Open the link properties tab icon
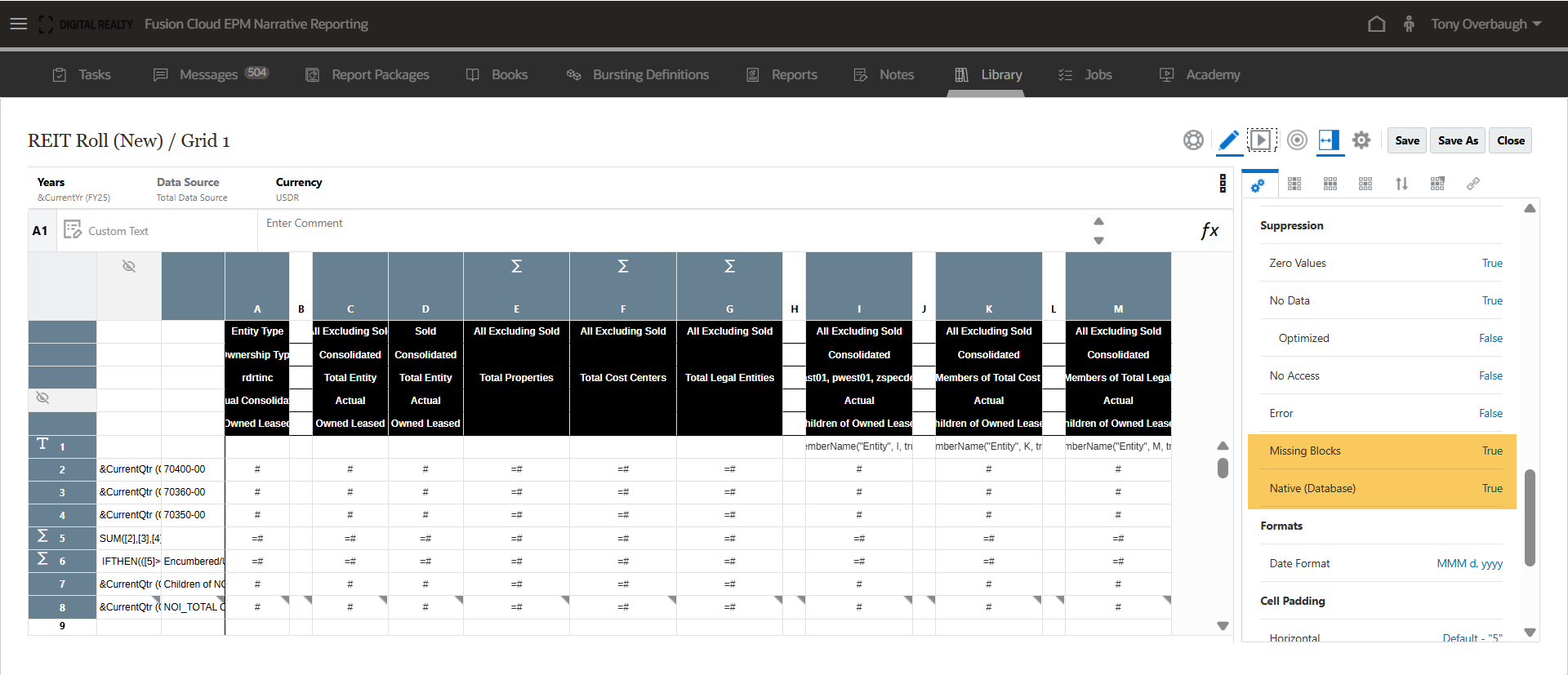 [1473, 184]
